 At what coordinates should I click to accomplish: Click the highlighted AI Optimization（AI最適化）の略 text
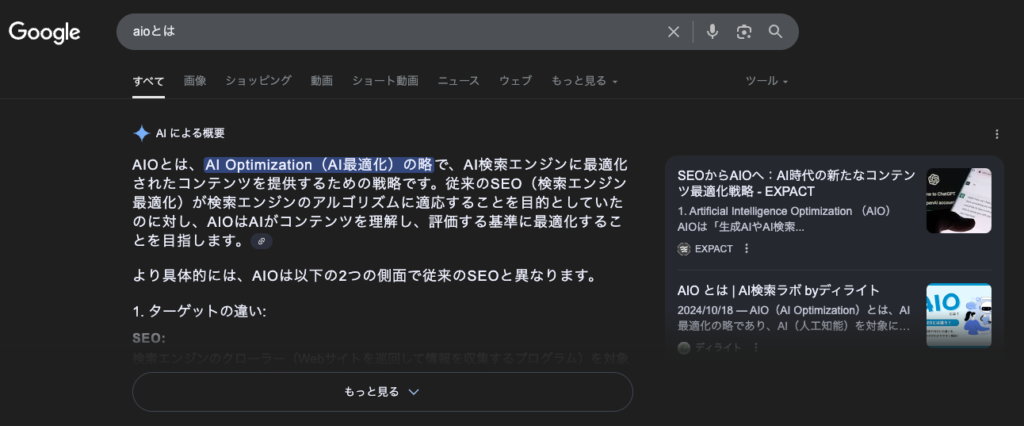pos(319,165)
